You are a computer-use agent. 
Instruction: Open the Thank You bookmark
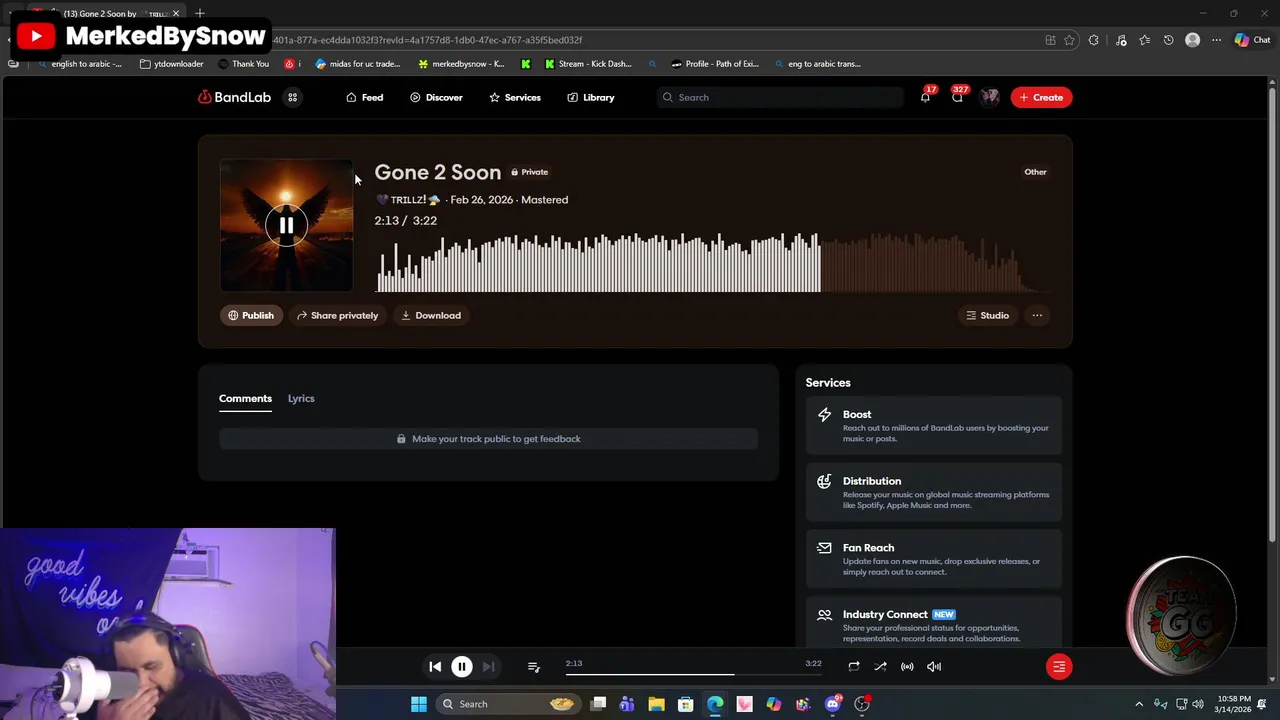point(243,64)
